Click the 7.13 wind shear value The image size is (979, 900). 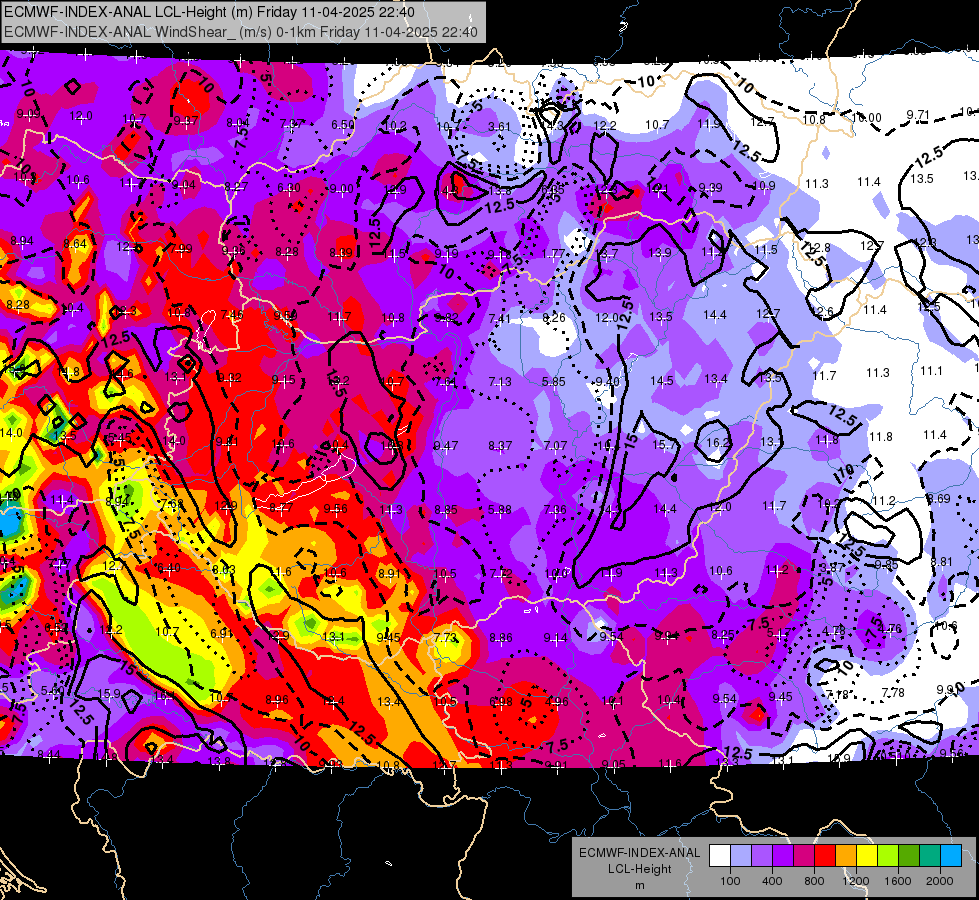pyautogui.click(x=499, y=381)
